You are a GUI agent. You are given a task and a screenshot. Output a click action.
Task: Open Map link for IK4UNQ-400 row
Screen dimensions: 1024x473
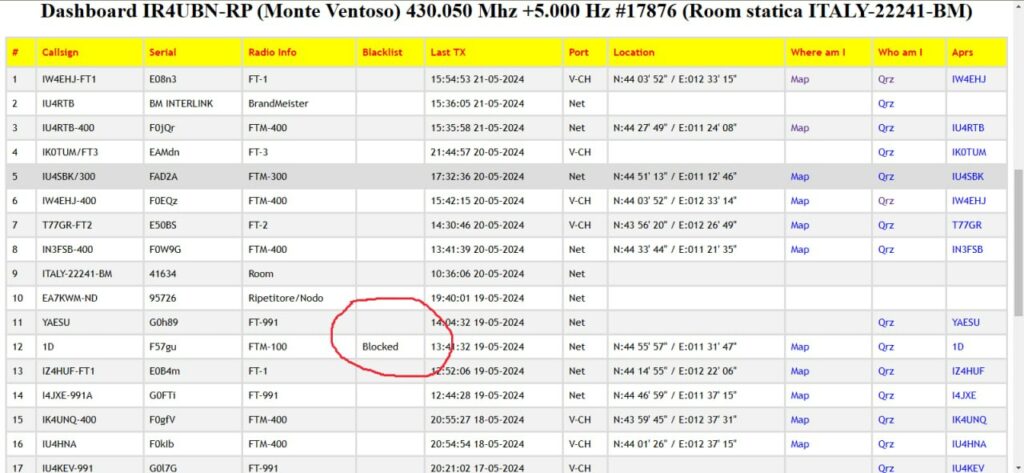[x=799, y=419]
